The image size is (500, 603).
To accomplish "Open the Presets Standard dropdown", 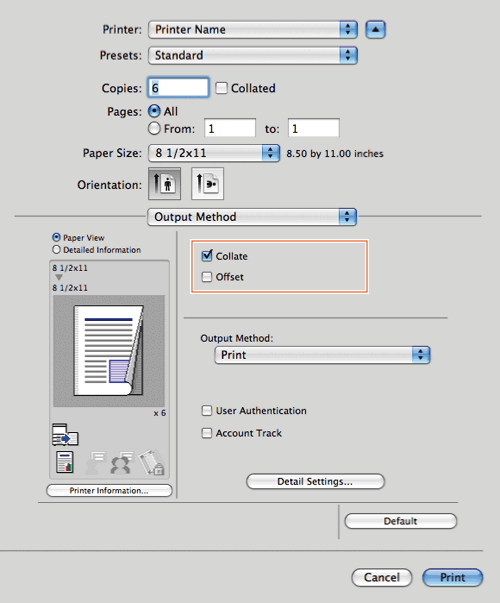I will [253, 55].
